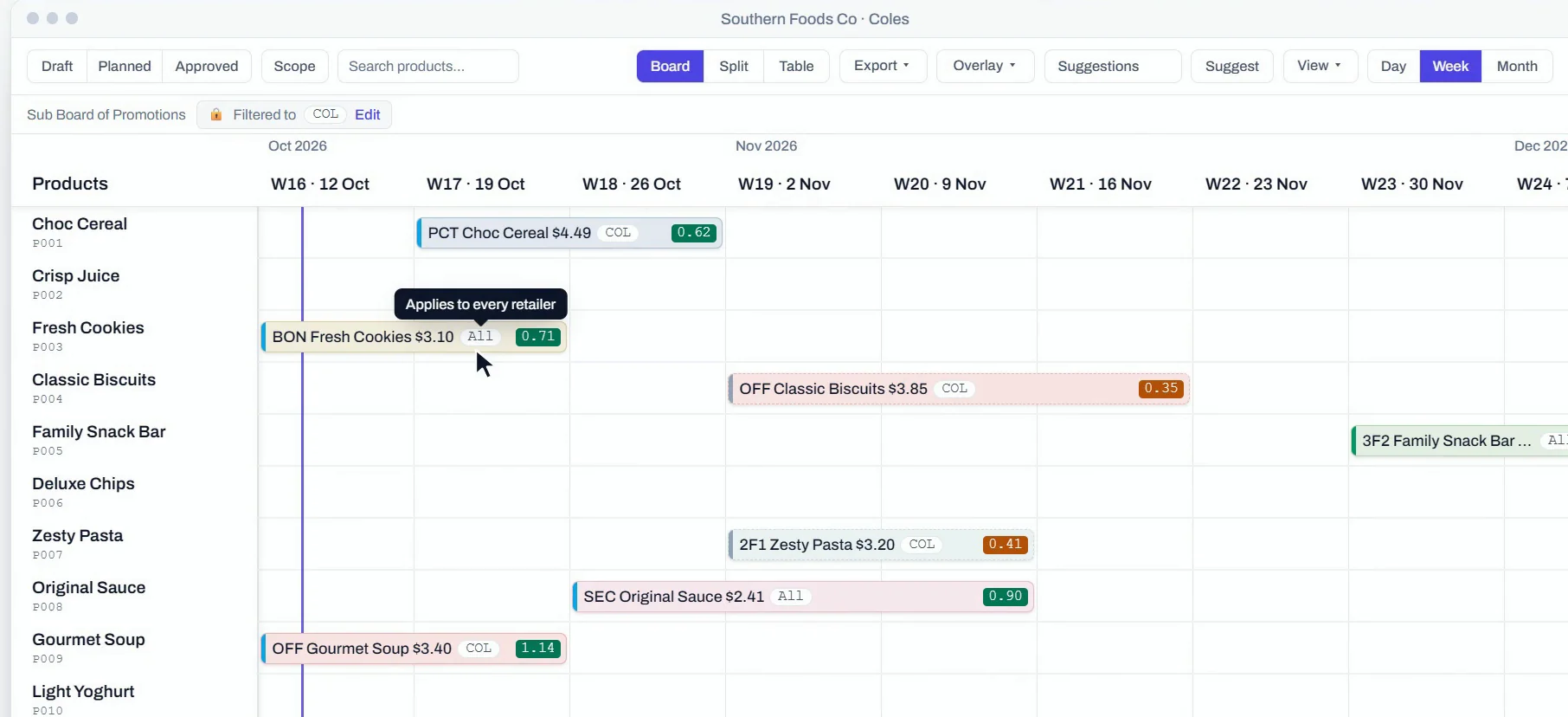
Task: Select the Crisp Juice product row
Action: coord(134,284)
